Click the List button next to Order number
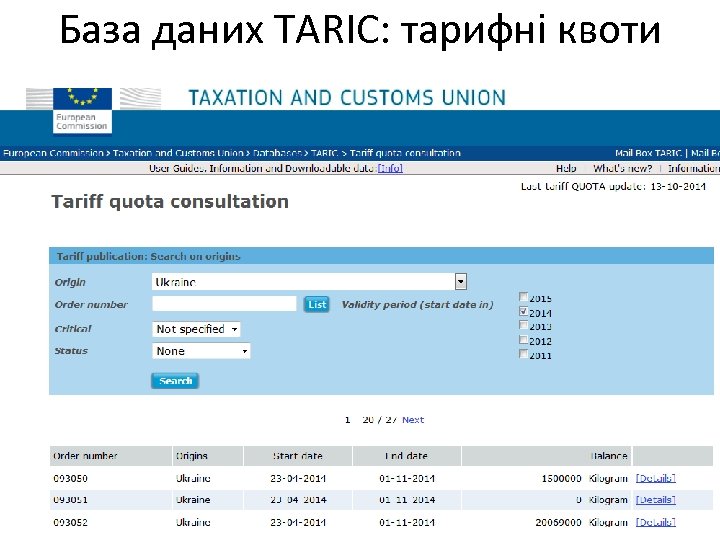The width and height of the screenshot is (720, 540). (317, 304)
